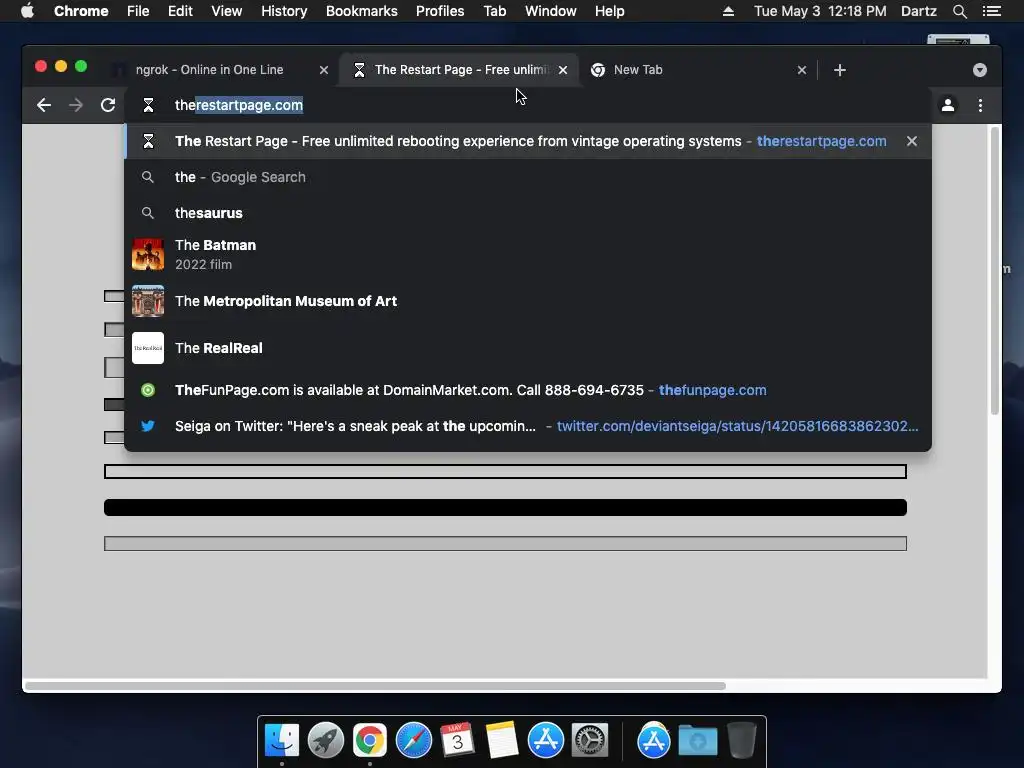Choose the 'thesaurus' search suggestion
This screenshot has width=1024, height=768.
(x=528, y=213)
